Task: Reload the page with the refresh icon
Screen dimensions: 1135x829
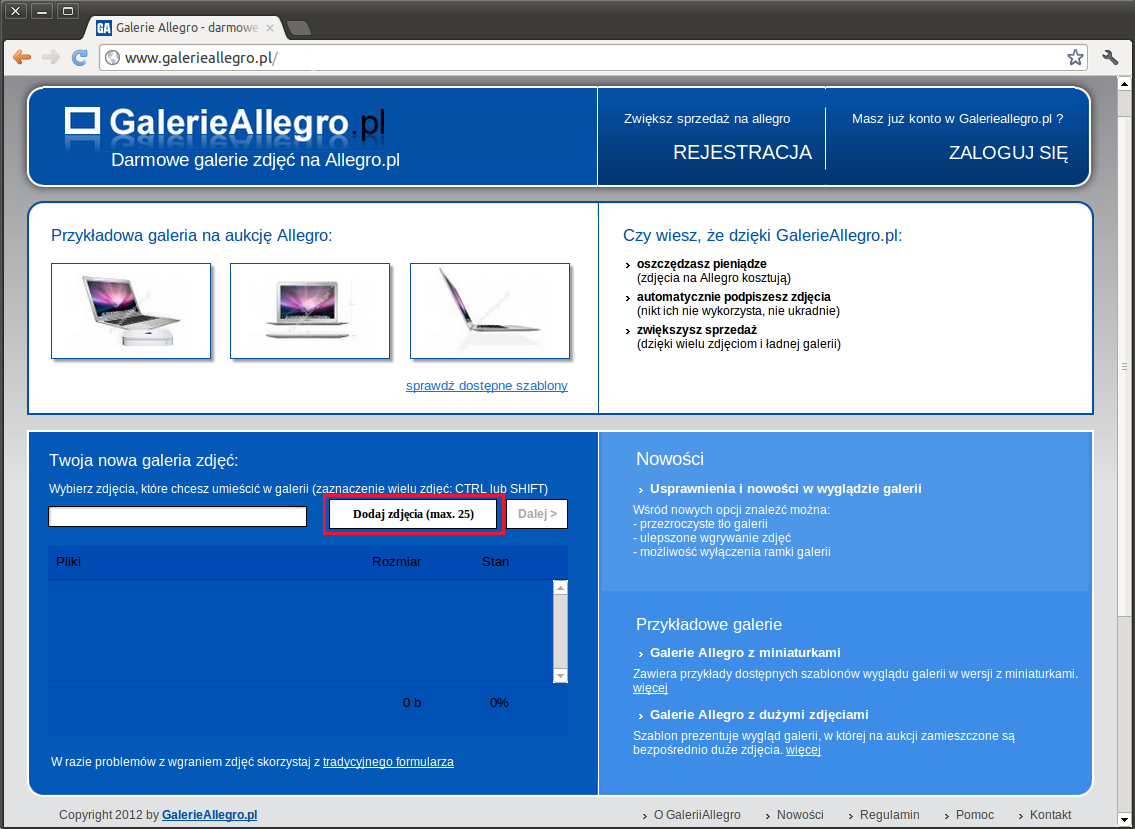Action: pos(80,58)
